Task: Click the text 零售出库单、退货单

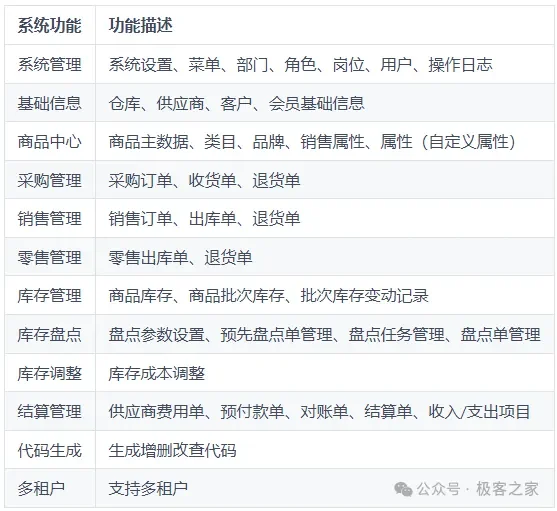Action: (180, 257)
